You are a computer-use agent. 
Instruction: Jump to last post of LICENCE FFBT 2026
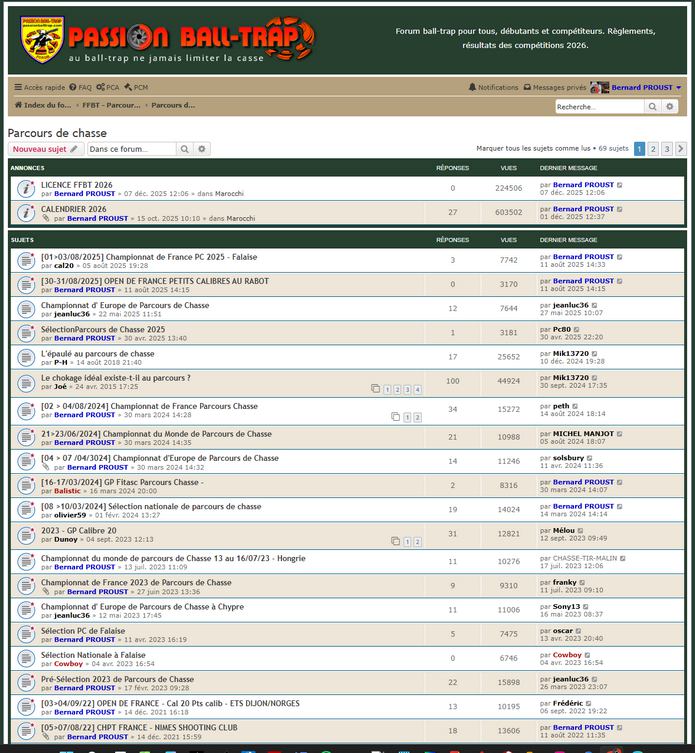pos(620,185)
